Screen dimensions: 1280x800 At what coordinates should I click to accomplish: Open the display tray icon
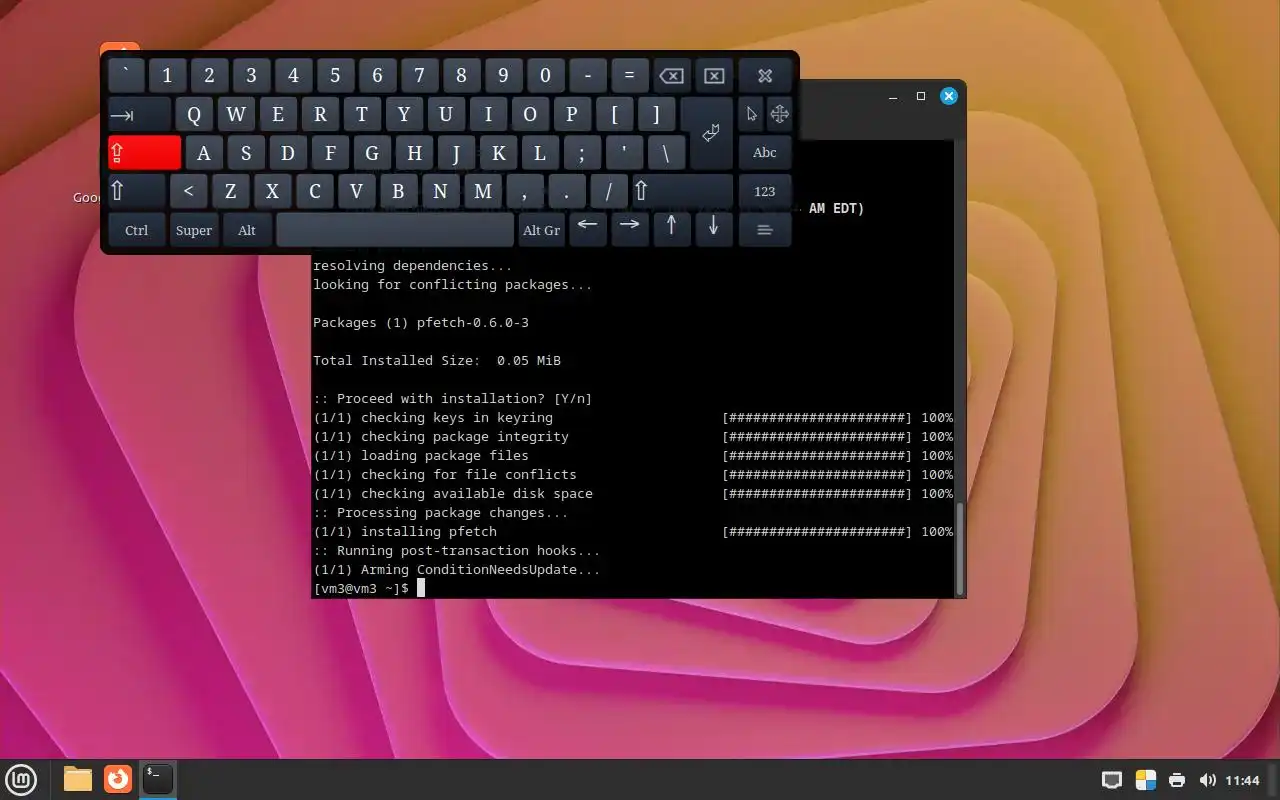(1111, 780)
